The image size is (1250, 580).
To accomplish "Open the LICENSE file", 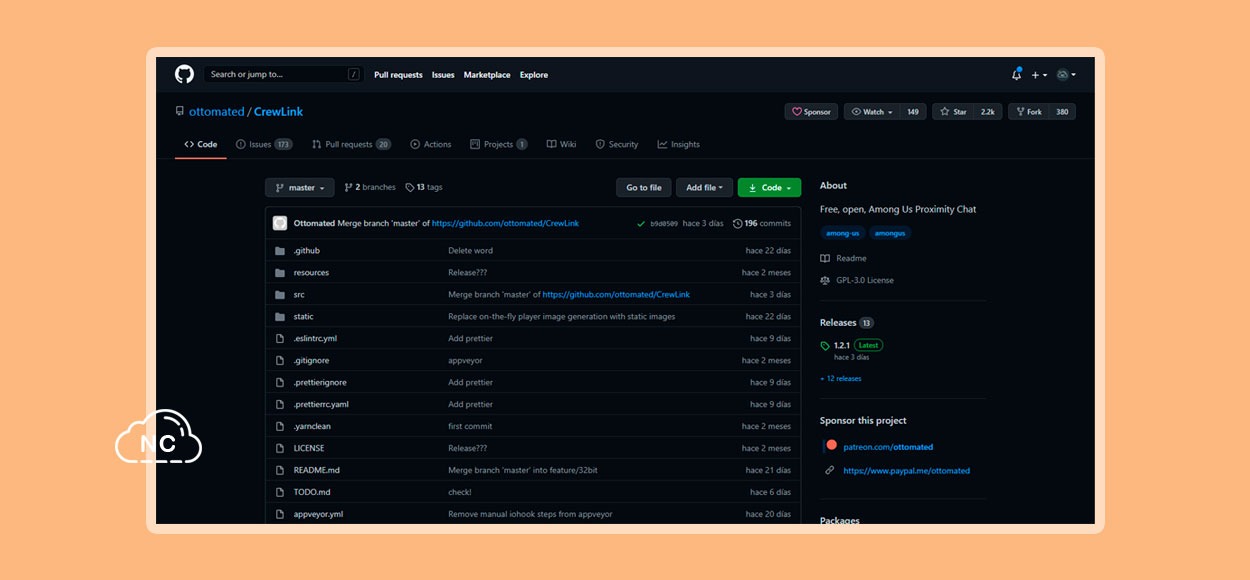I will point(309,448).
